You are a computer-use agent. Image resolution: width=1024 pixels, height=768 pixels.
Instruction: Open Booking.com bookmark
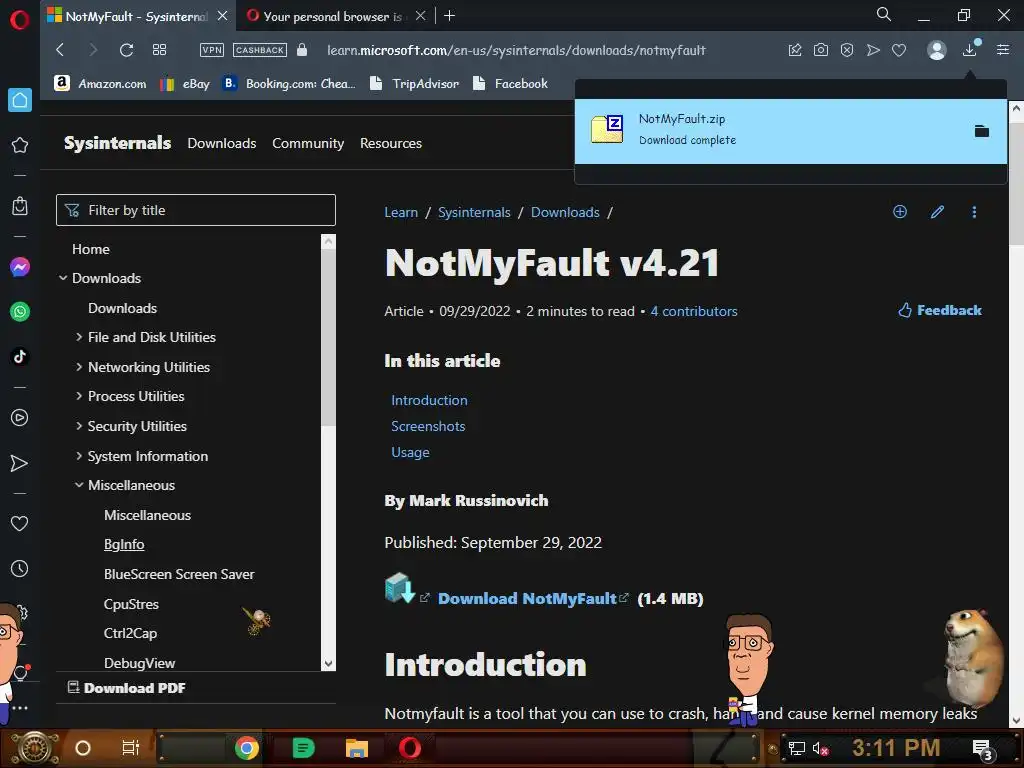pos(289,84)
